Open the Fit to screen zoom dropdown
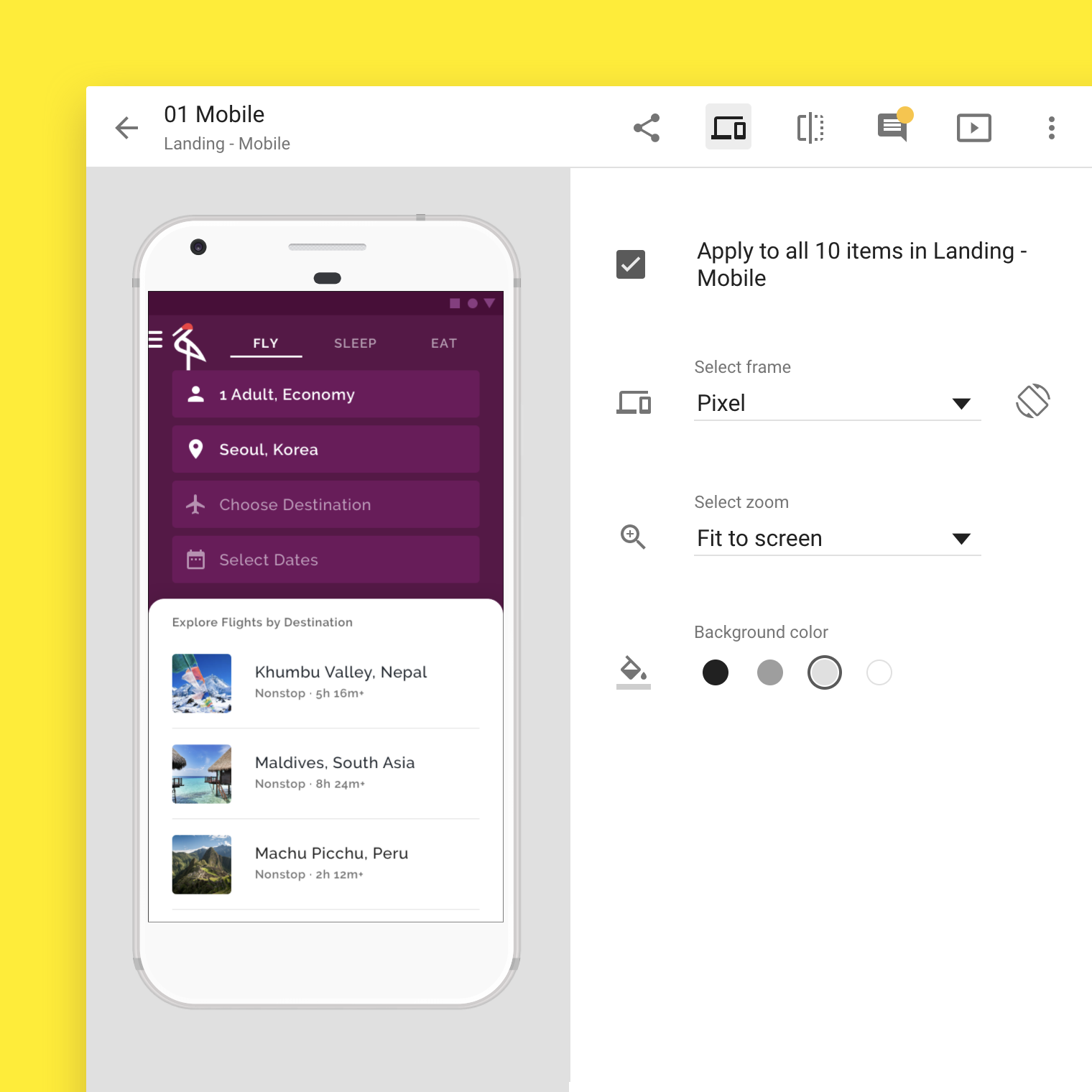The image size is (1092, 1092). tap(838, 538)
